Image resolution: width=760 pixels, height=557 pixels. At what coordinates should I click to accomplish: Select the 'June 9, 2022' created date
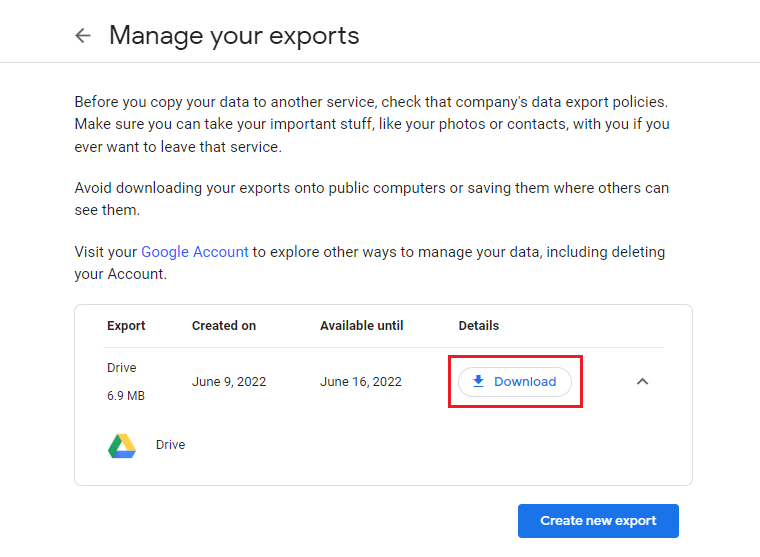(229, 382)
